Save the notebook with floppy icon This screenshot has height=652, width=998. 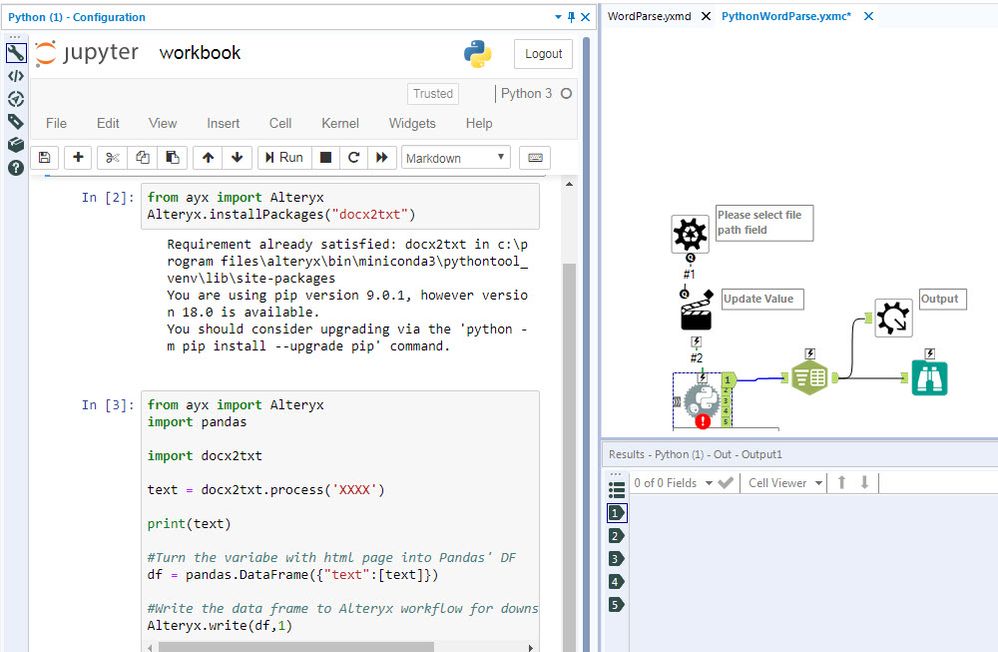coord(45,157)
